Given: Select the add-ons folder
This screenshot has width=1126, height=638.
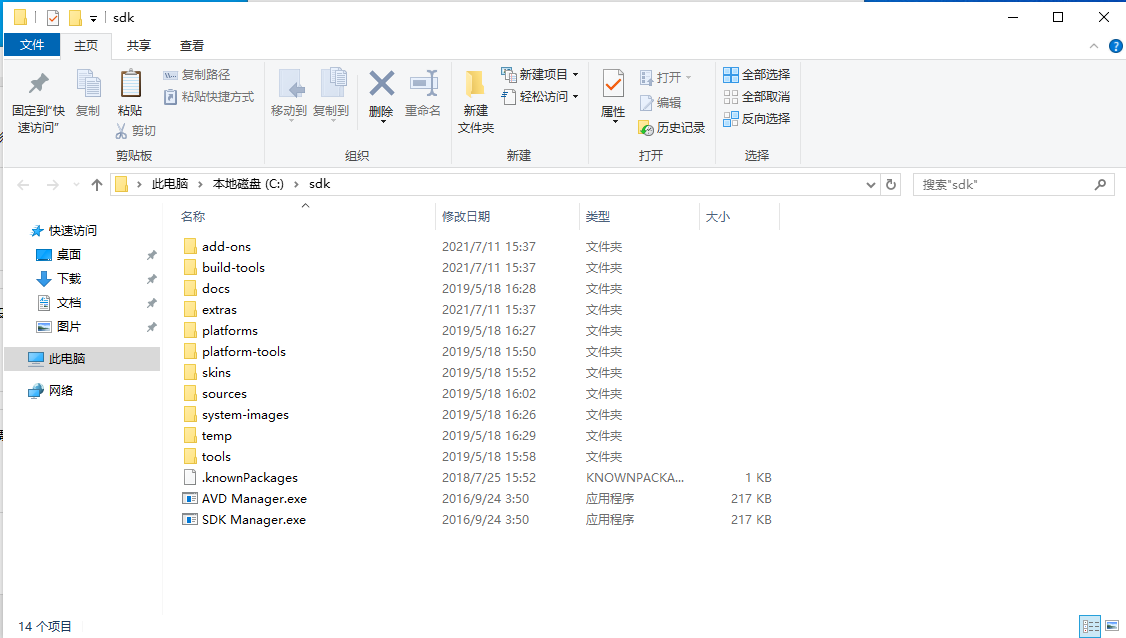Looking at the screenshot, I should click(226, 246).
